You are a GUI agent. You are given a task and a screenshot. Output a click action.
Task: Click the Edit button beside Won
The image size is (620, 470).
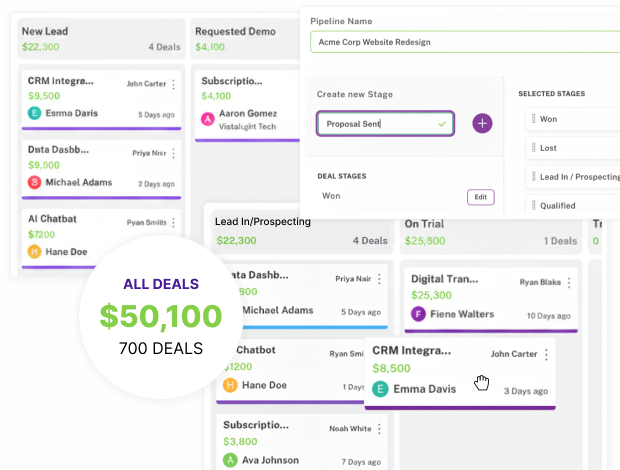pyautogui.click(x=480, y=197)
